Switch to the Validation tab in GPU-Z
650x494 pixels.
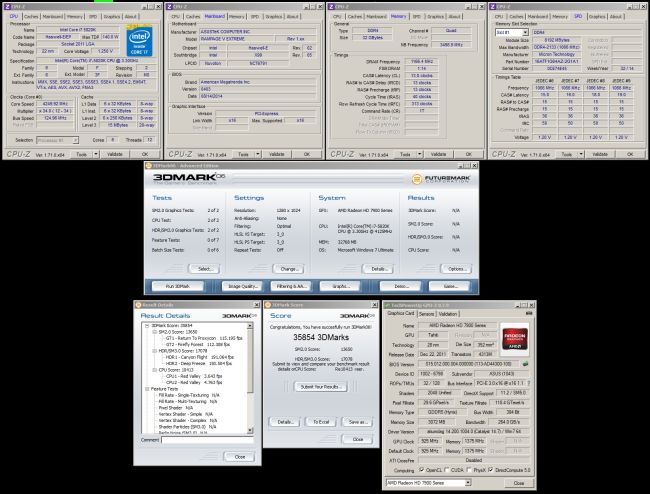pyautogui.click(x=448, y=314)
